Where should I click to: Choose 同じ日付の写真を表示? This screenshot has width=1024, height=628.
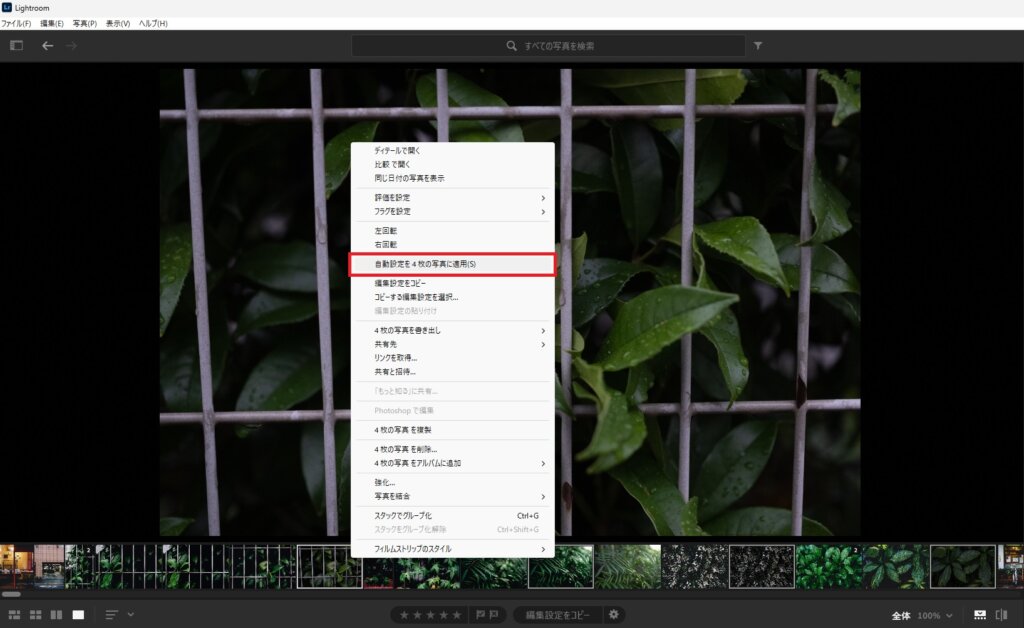pos(453,178)
